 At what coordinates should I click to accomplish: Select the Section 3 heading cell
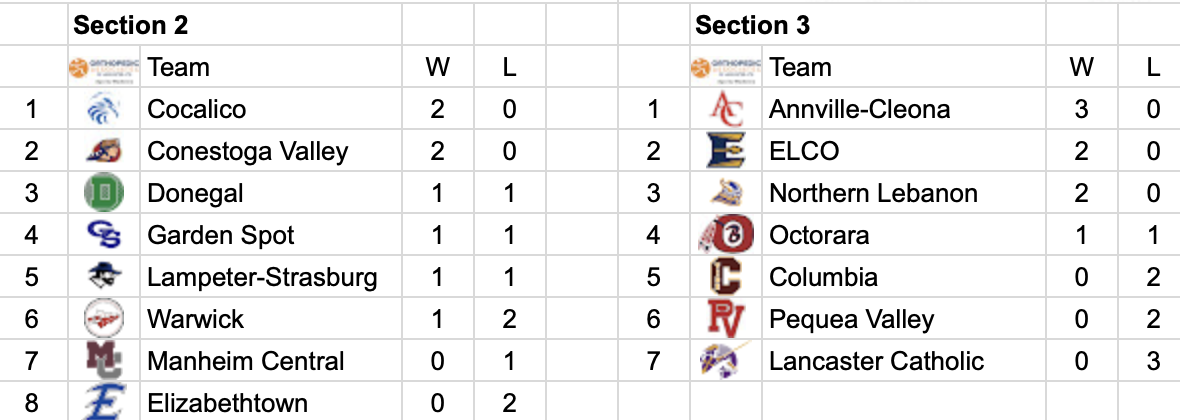[x=752, y=25]
